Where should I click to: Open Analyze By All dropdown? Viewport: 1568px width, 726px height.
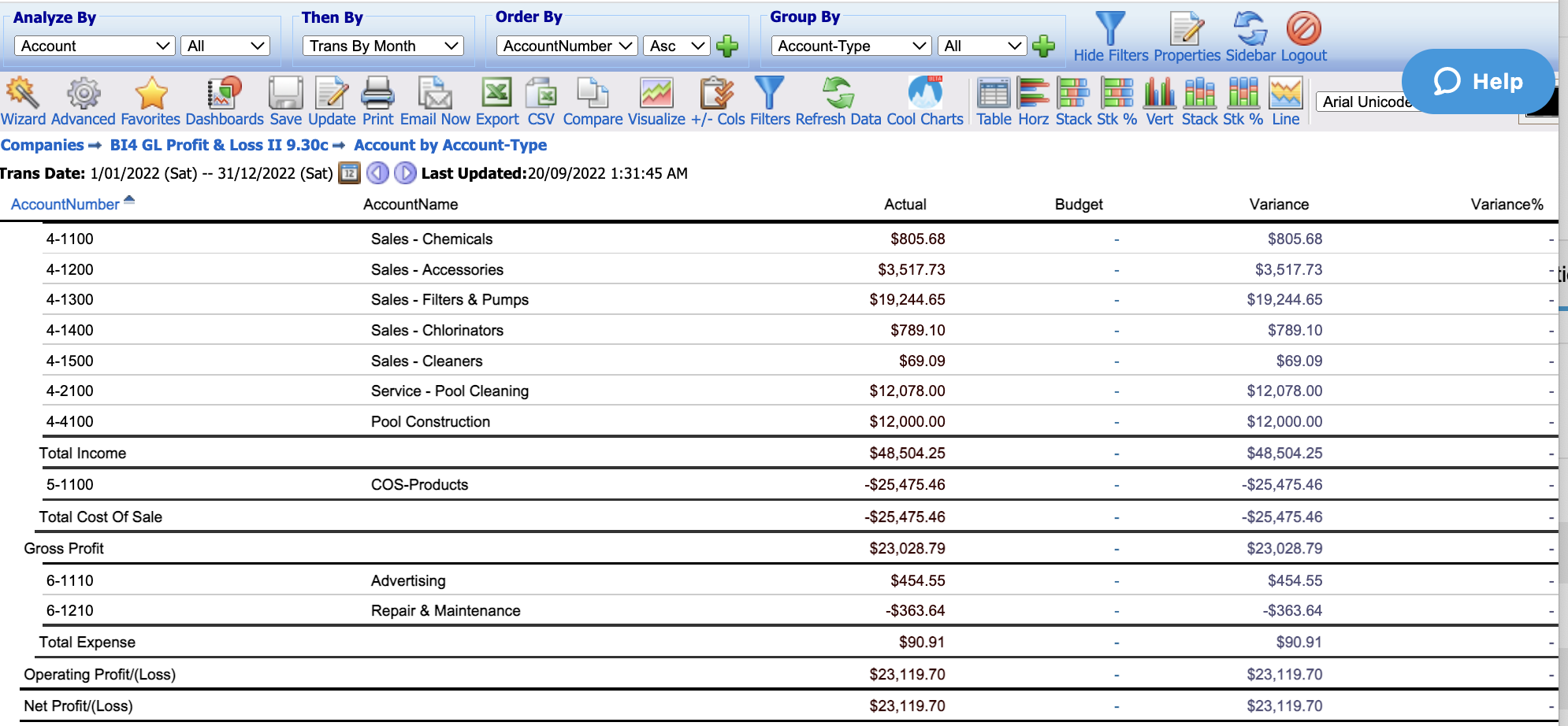[225, 46]
